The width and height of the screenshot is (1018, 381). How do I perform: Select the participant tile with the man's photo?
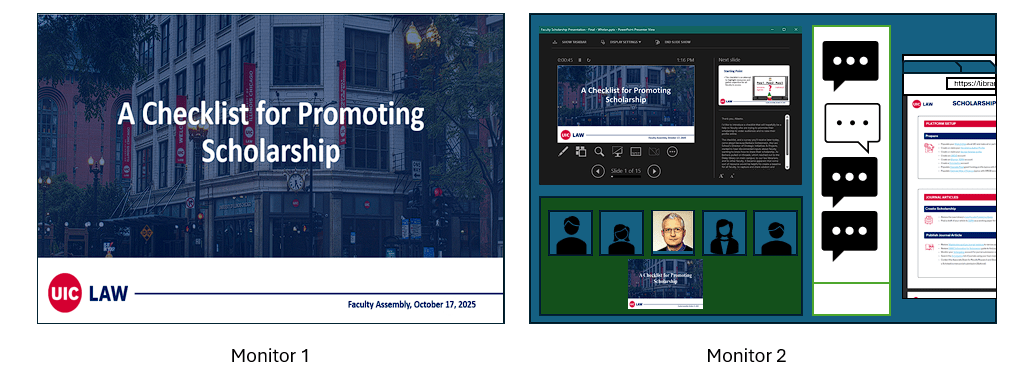pyautogui.click(x=673, y=232)
